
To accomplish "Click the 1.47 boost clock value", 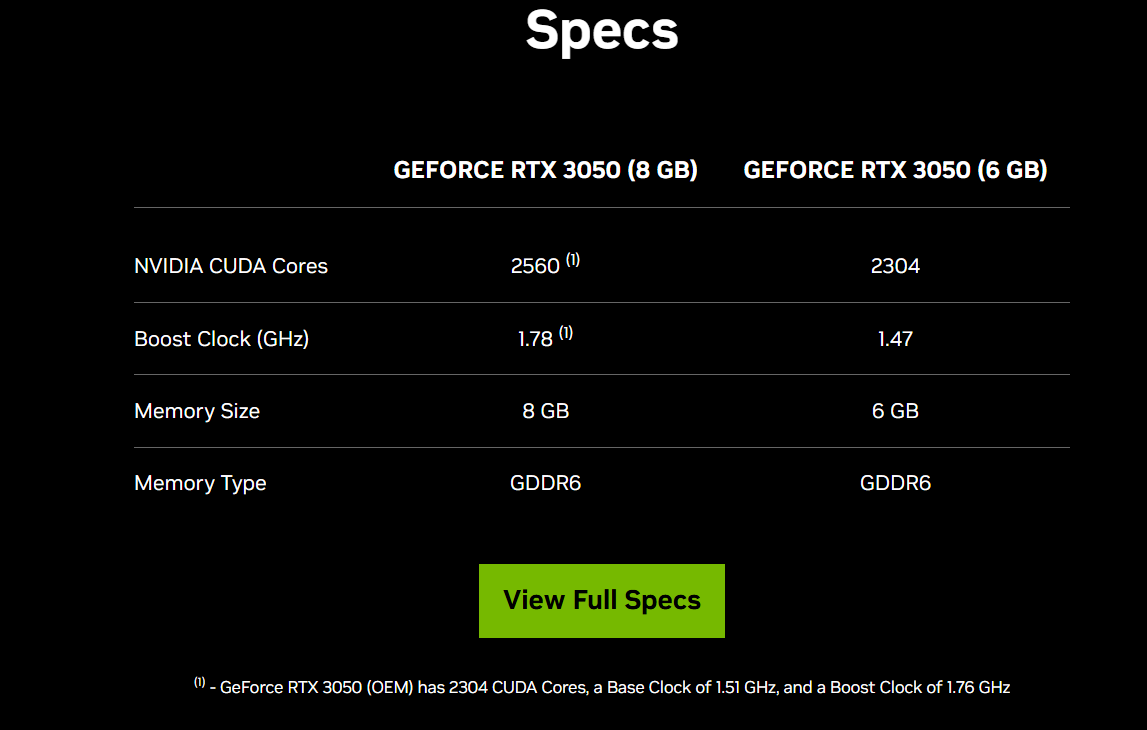I will pos(895,339).
